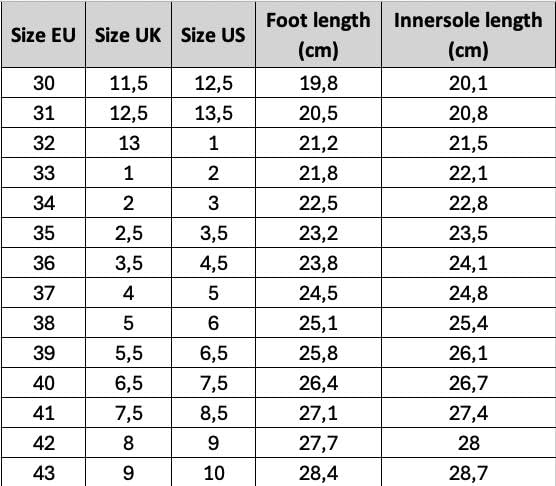556x486 pixels.
Task: Click innersole length value 22,1
Action: click(468, 173)
